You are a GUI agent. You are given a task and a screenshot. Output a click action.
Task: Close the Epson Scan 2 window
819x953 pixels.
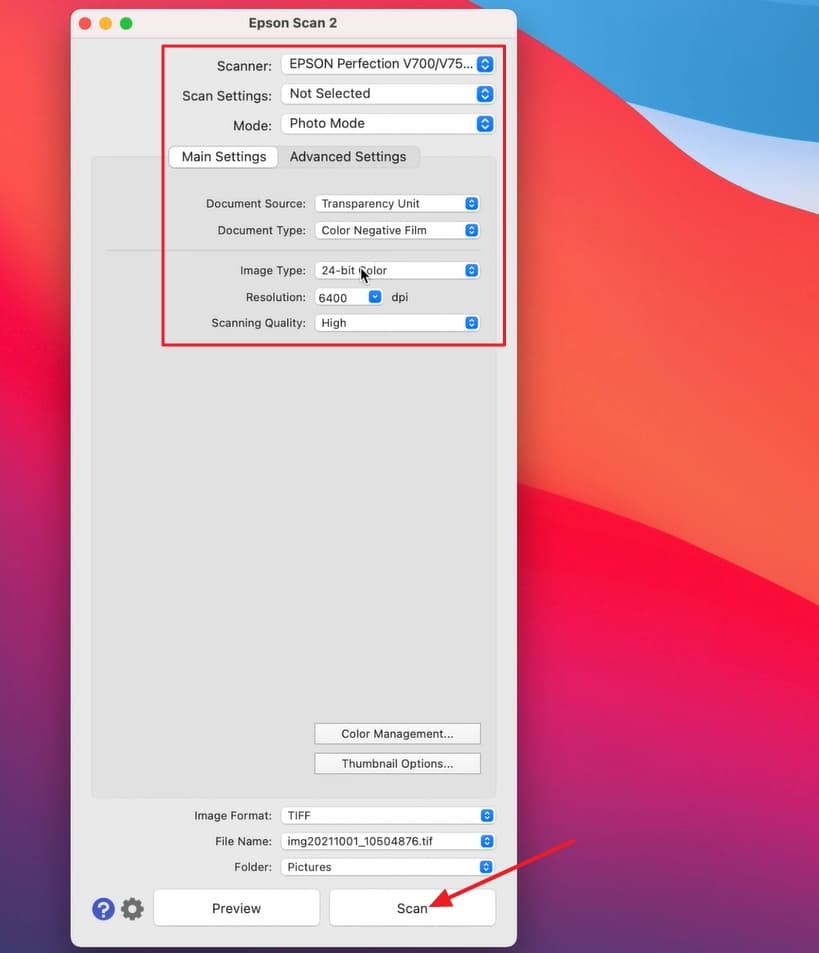pyautogui.click(x=85, y=23)
